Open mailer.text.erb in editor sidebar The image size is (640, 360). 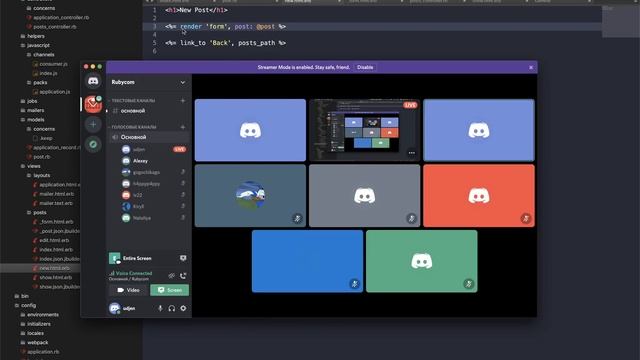click(56, 203)
